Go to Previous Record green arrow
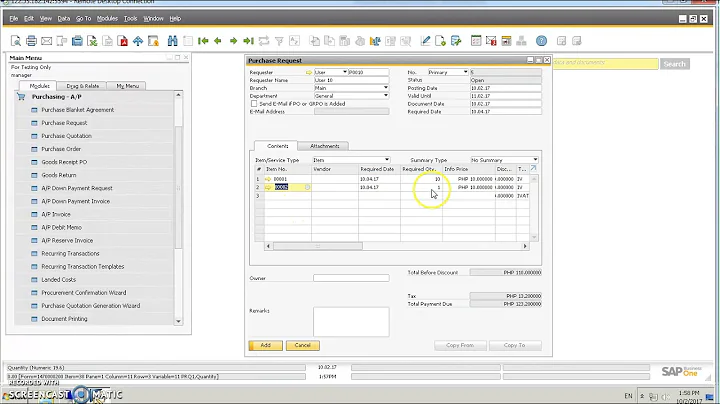Viewport: 720px width, 404px height. (x=218, y=41)
